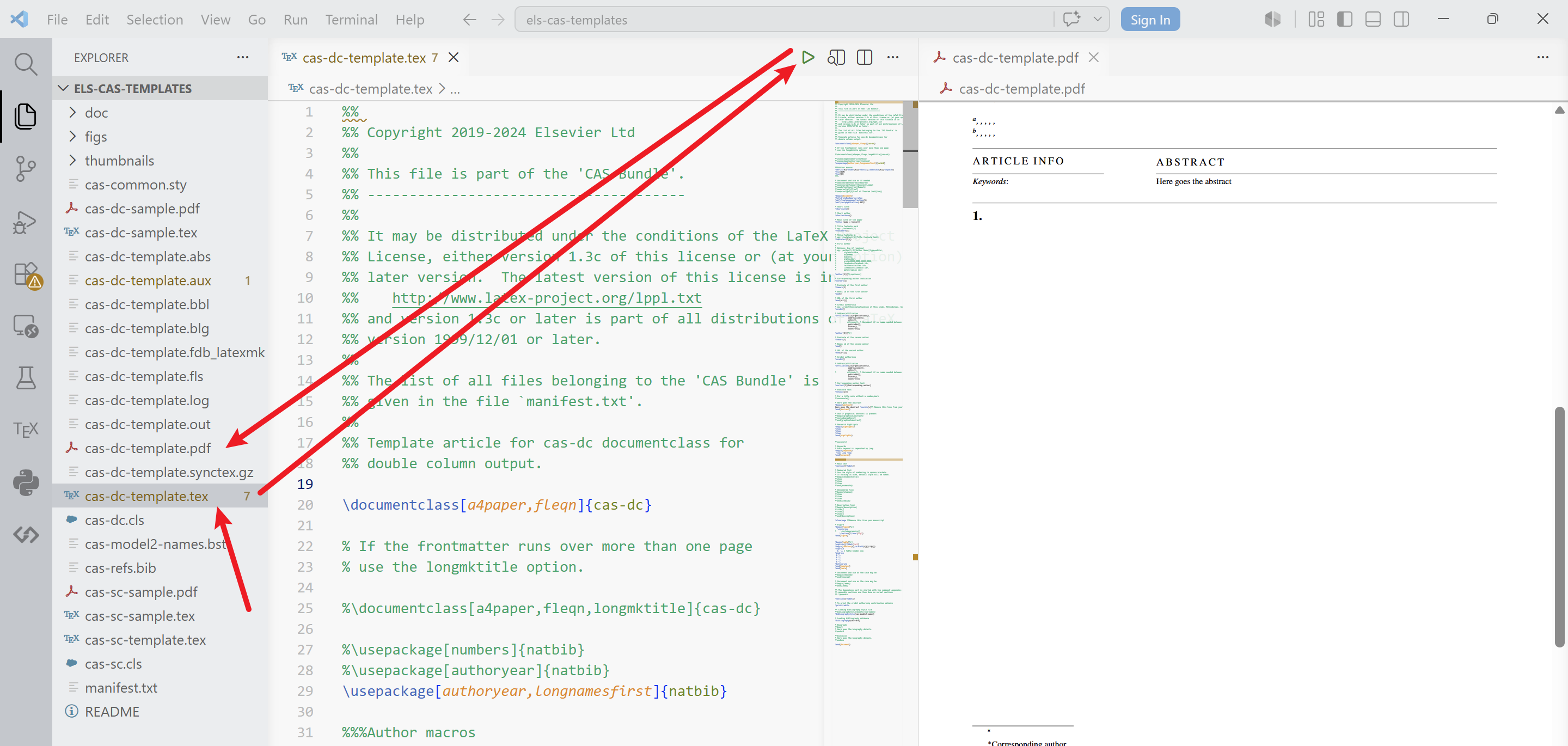This screenshot has width=1568, height=746.
Task: Expand the figs folder
Action: click(x=160, y=137)
